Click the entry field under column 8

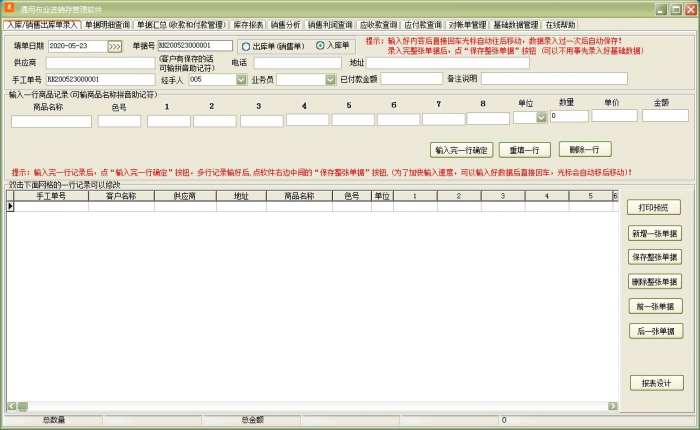tap(488, 118)
